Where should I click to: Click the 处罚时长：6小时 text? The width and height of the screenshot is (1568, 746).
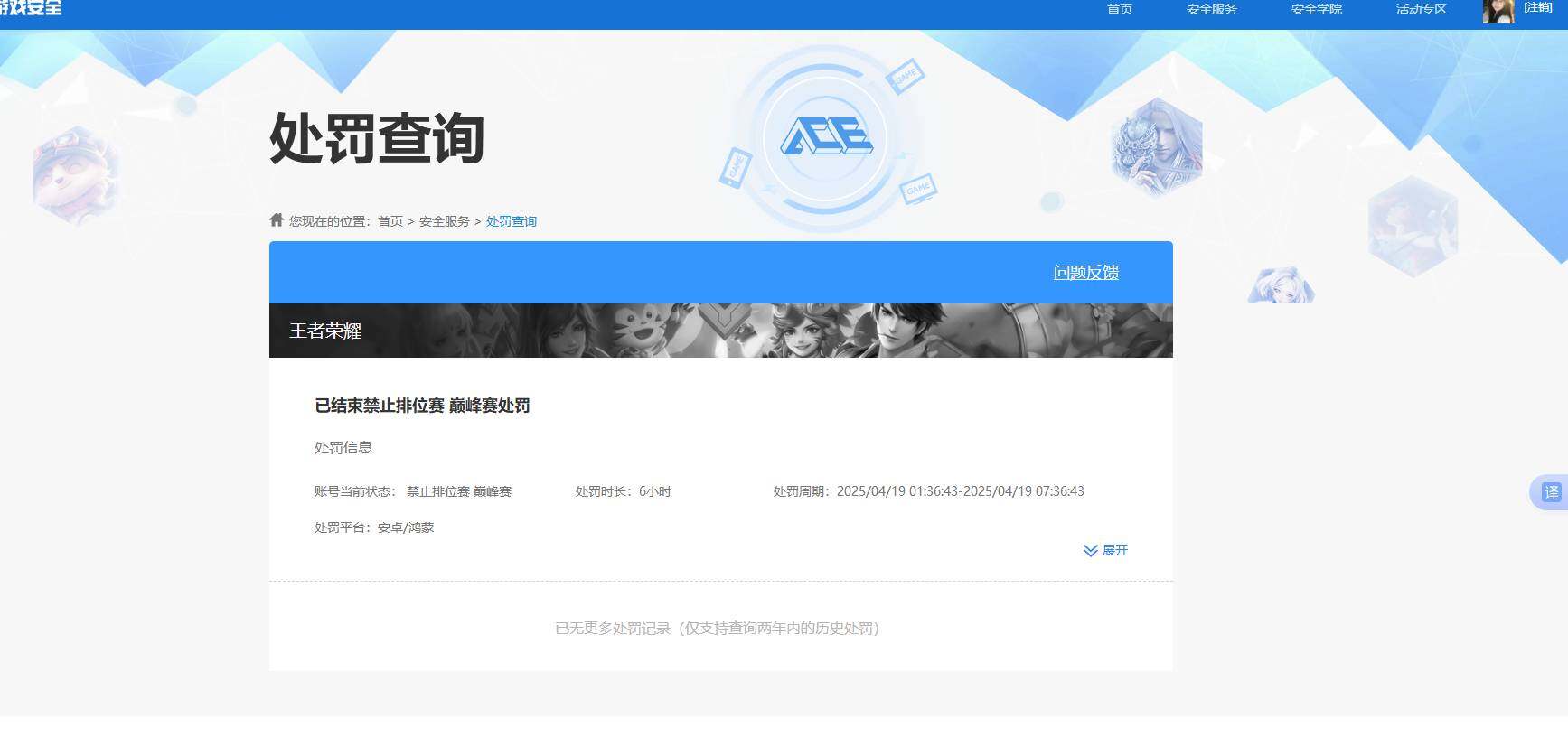624,491
